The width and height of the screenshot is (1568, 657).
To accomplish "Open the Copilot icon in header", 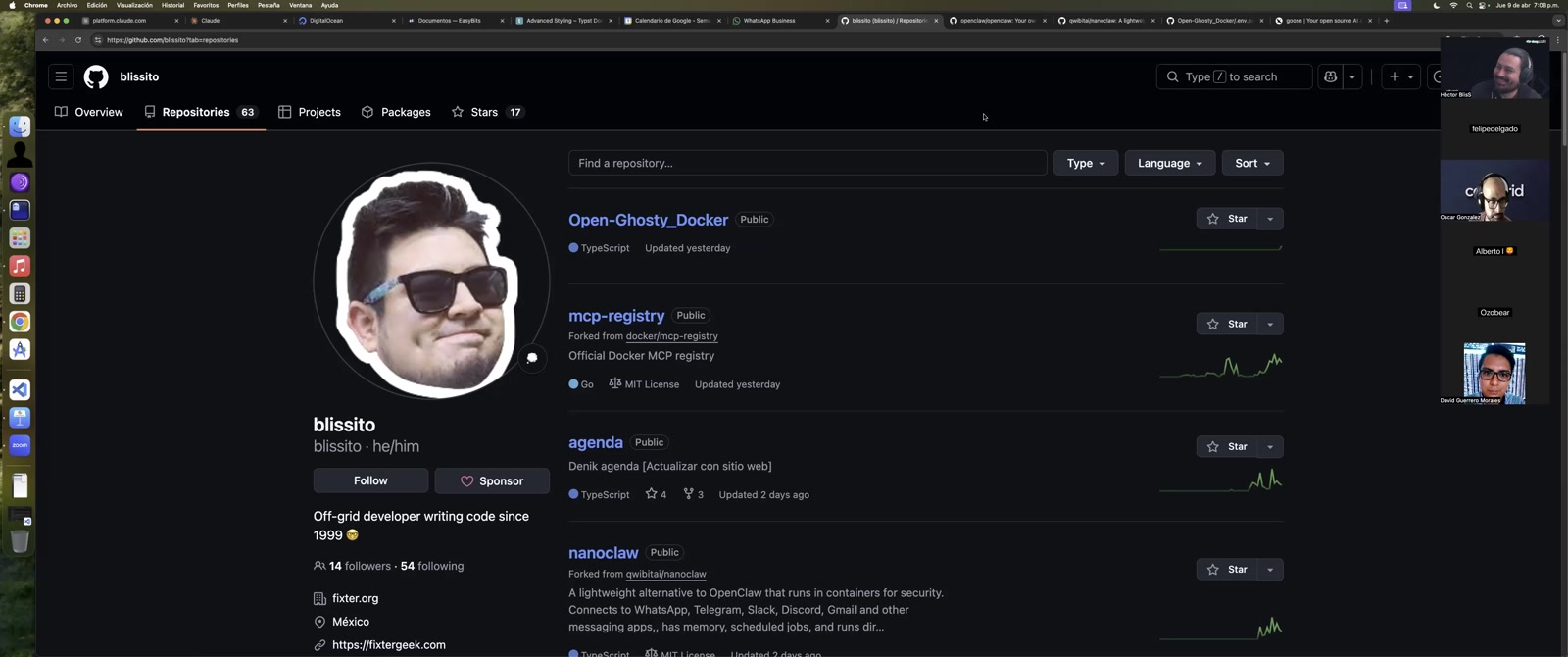I will (1330, 76).
